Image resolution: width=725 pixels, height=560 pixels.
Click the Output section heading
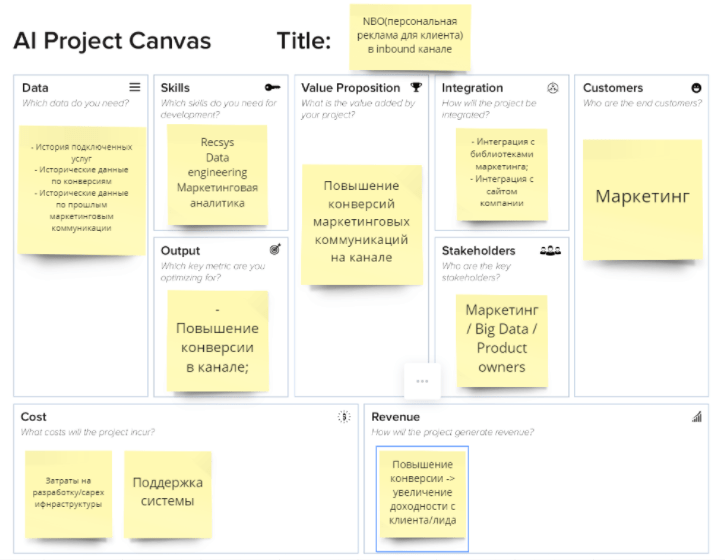pyautogui.click(x=180, y=251)
